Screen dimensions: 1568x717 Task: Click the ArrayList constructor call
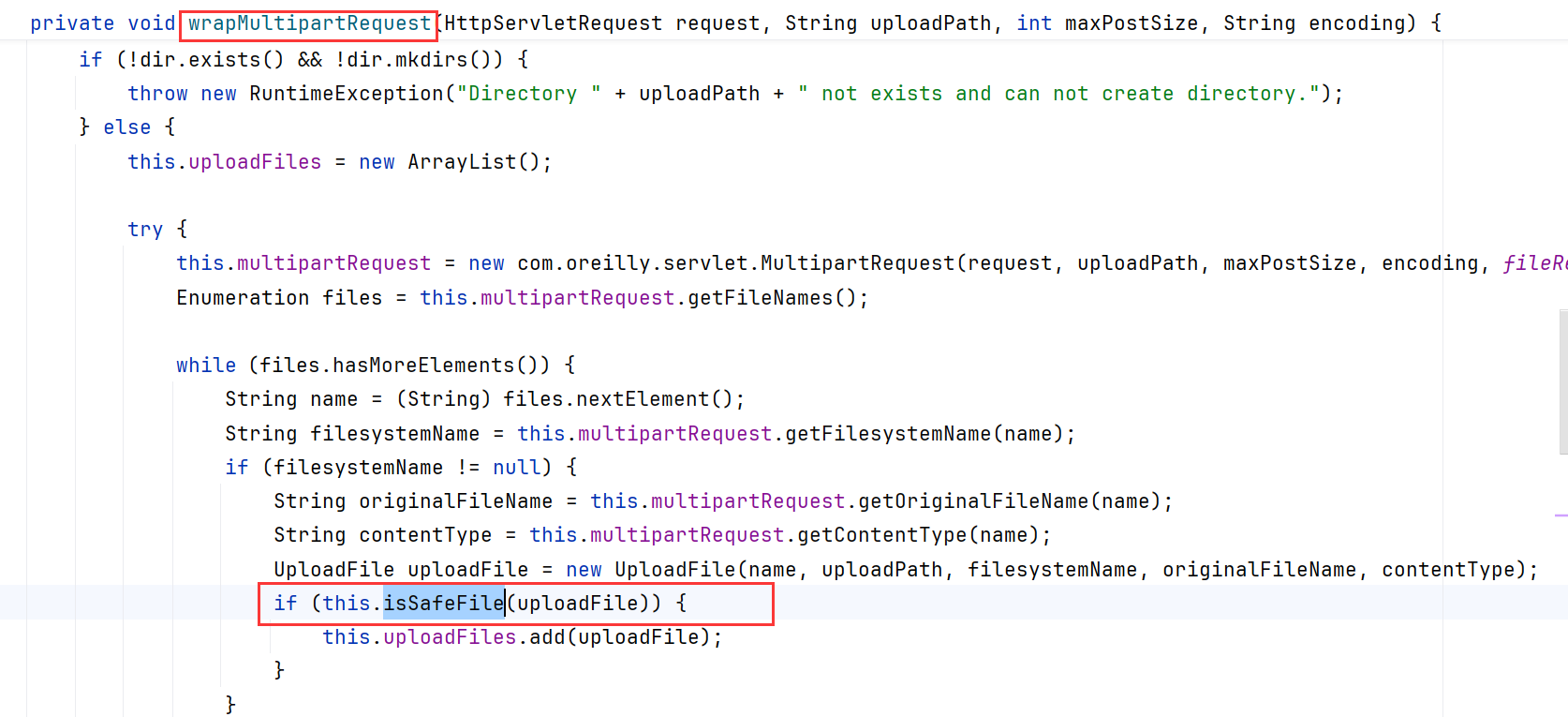(x=462, y=162)
